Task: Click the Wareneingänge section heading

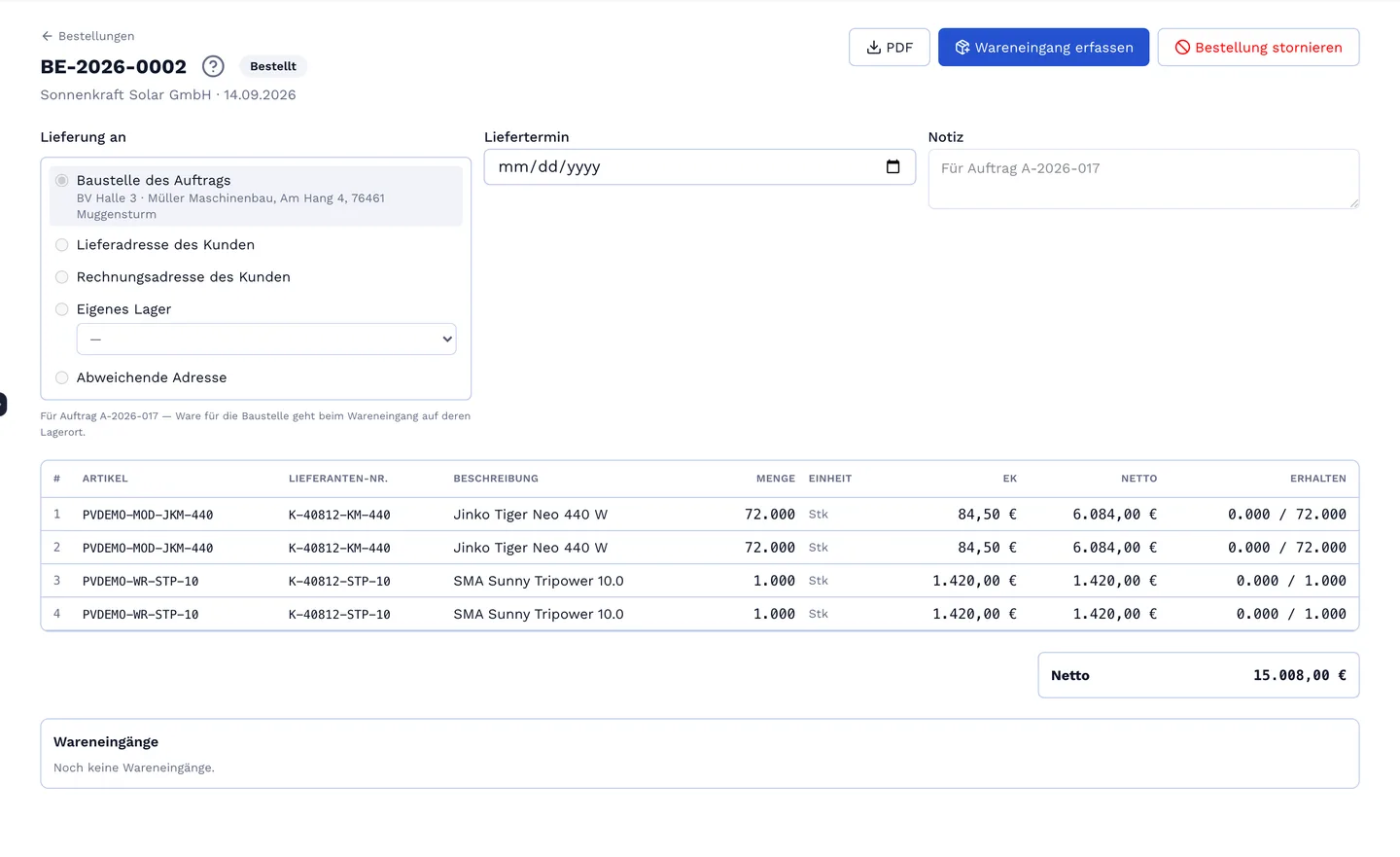Action: 106,742
